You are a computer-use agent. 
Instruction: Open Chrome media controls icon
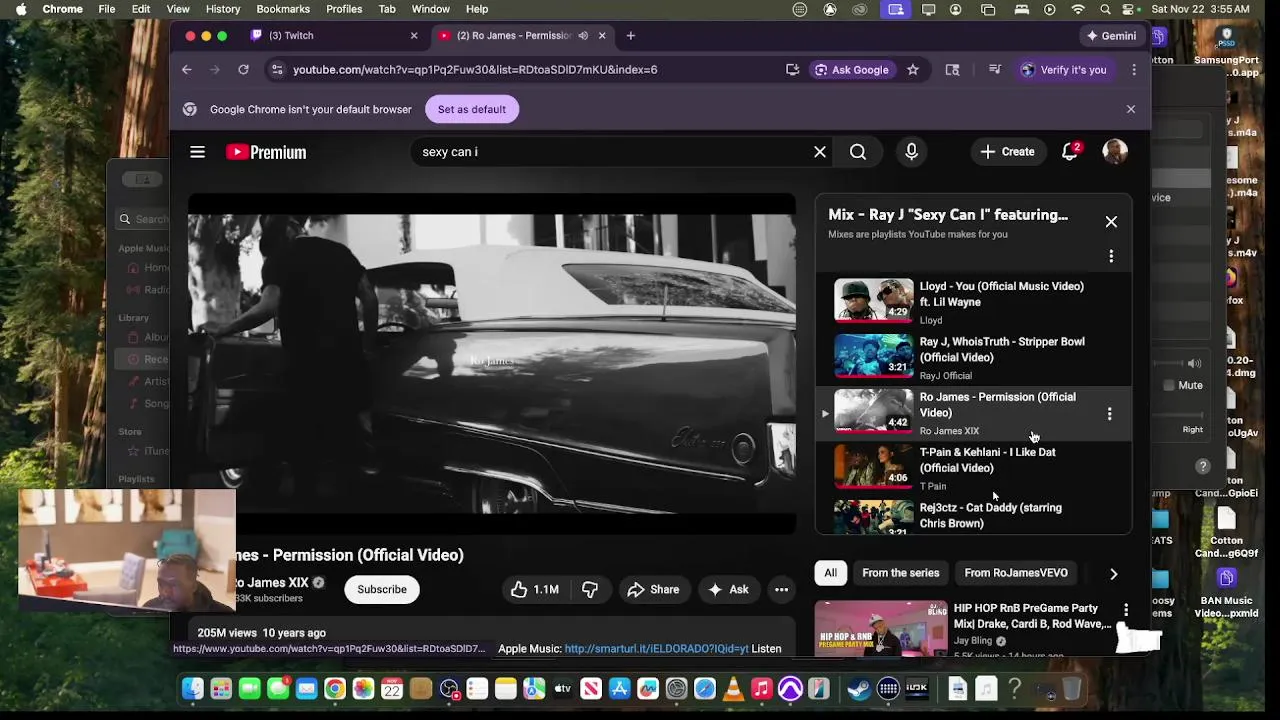(995, 70)
